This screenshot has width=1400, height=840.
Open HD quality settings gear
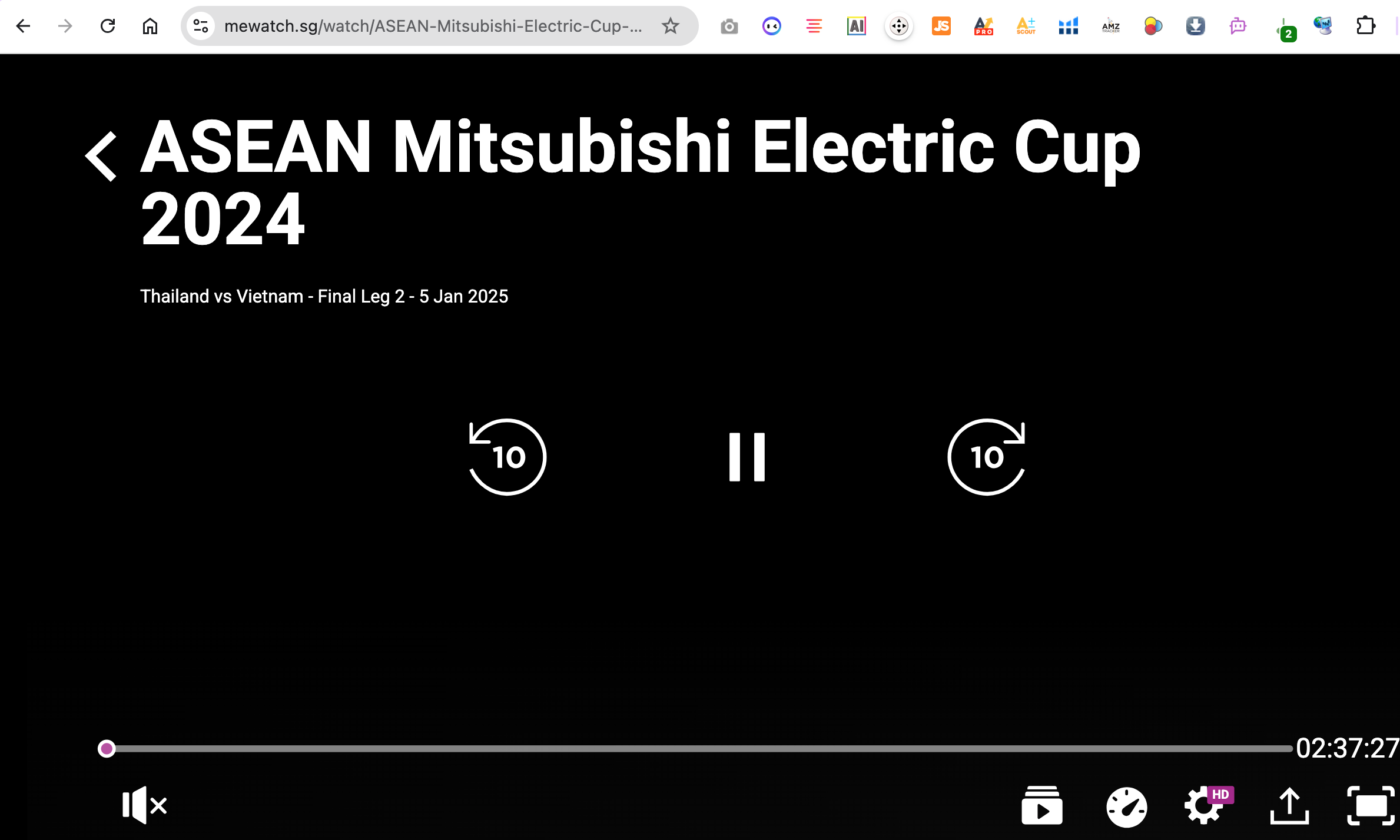(x=1205, y=806)
